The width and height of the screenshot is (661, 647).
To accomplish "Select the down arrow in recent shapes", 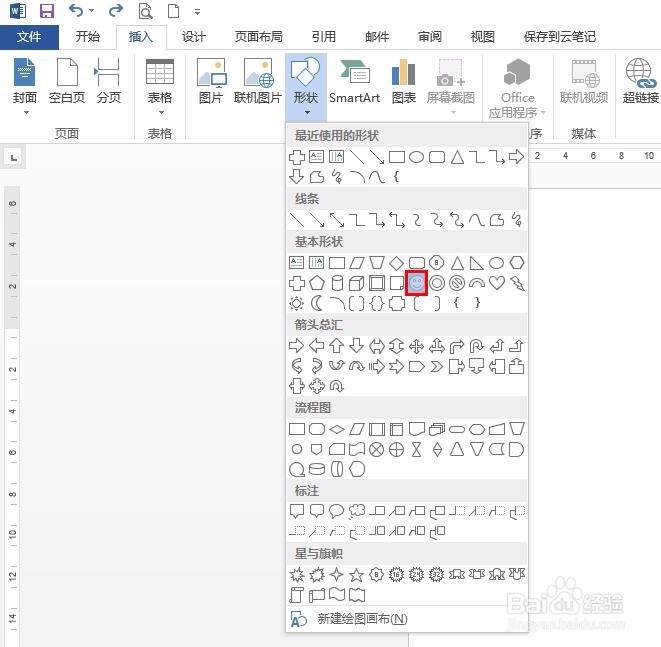I will (296, 177).
